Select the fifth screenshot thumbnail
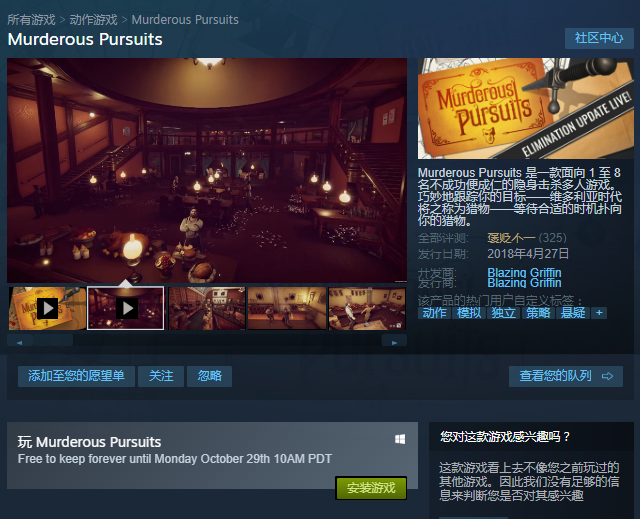This screenshot has height=519, width=640. point(367,308)
